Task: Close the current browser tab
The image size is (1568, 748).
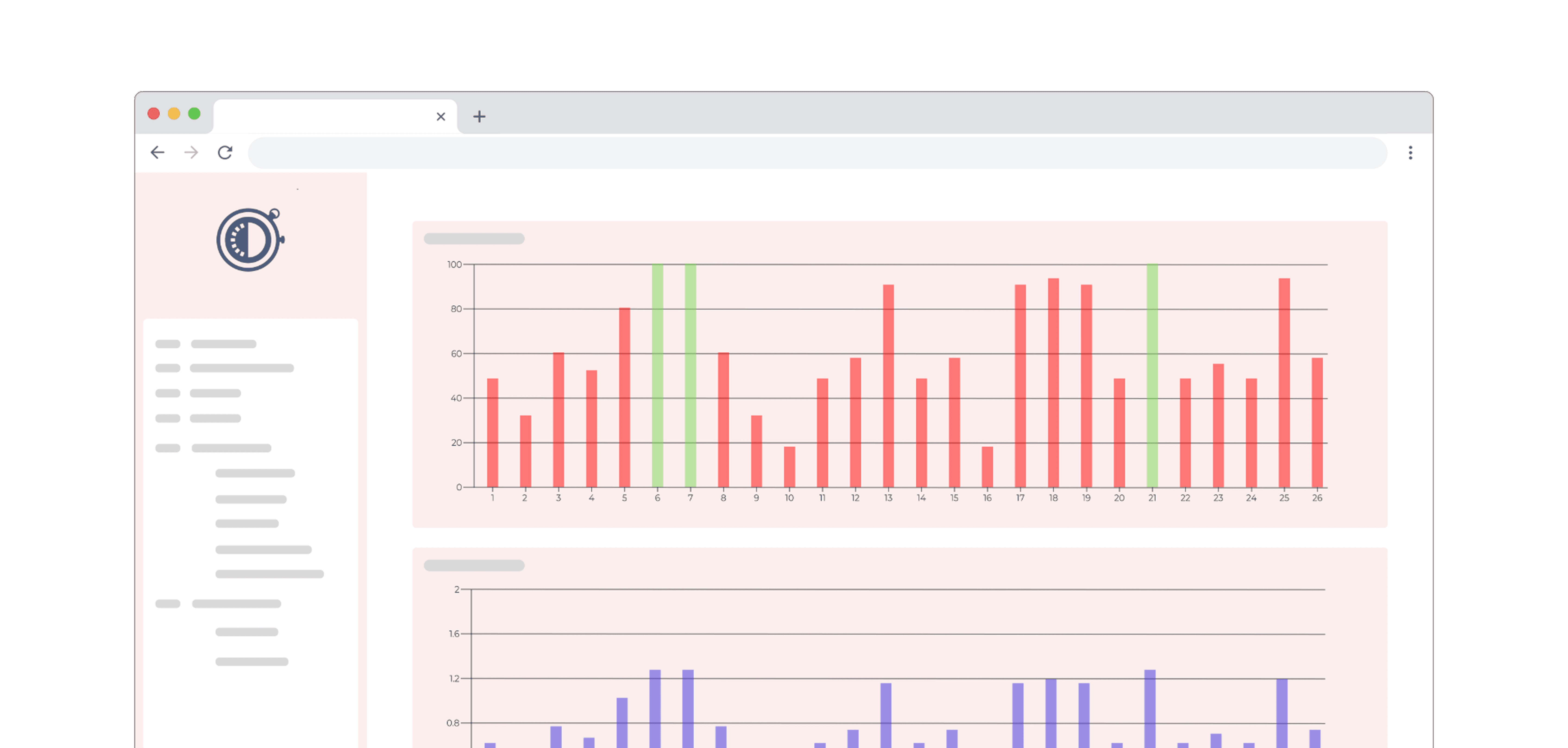Action: coord(441,116)
